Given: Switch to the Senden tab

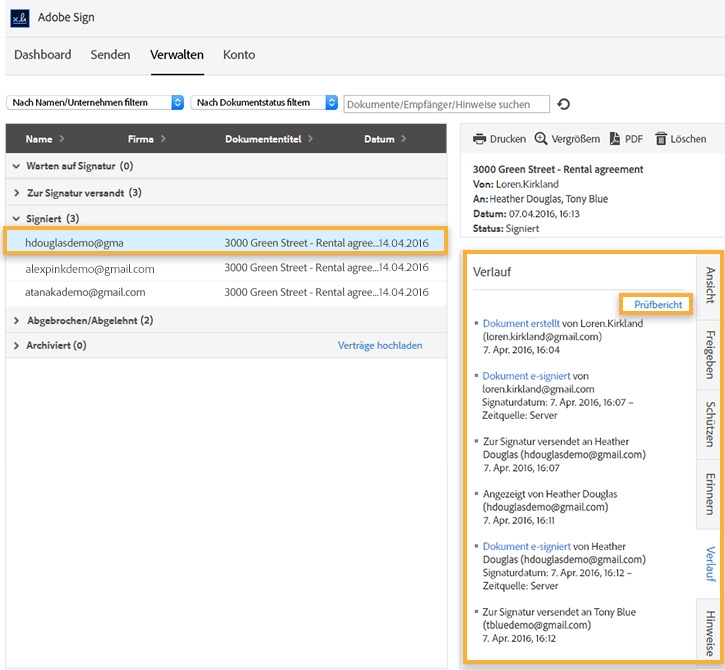Looking at the screenshot, I should [x=110, y=55].
